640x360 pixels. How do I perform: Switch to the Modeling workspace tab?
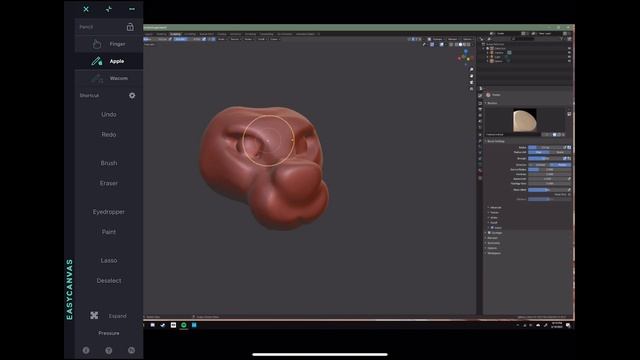tap(161, 34)
